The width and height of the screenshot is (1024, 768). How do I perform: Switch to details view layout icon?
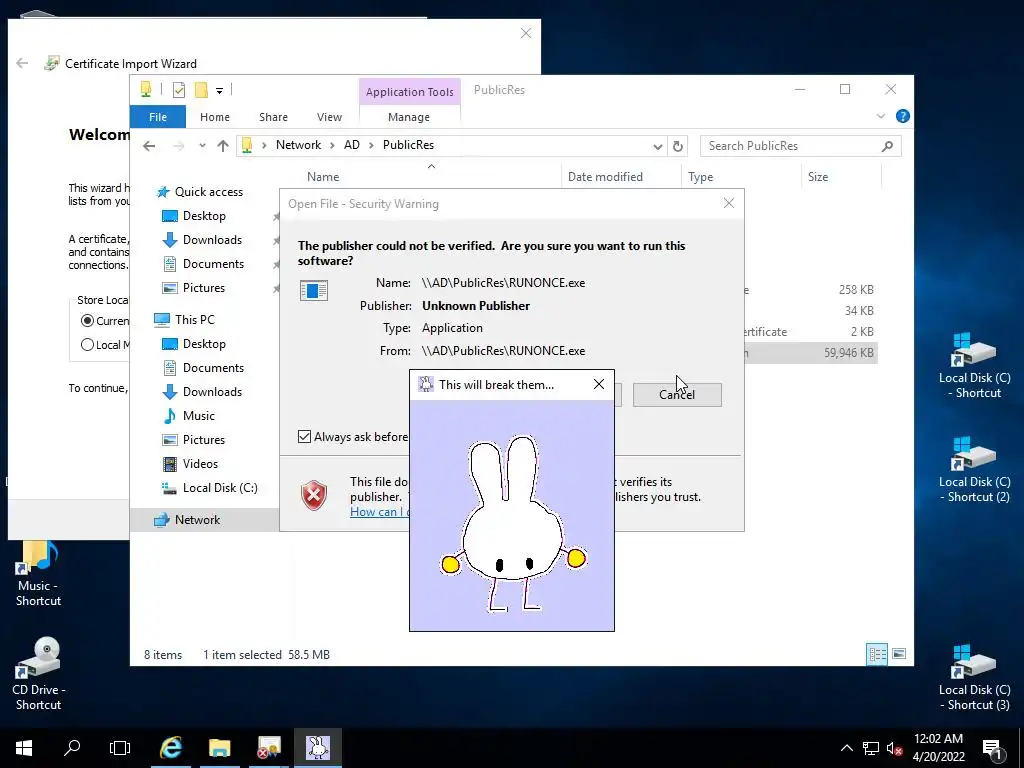(x=877, y=654)
